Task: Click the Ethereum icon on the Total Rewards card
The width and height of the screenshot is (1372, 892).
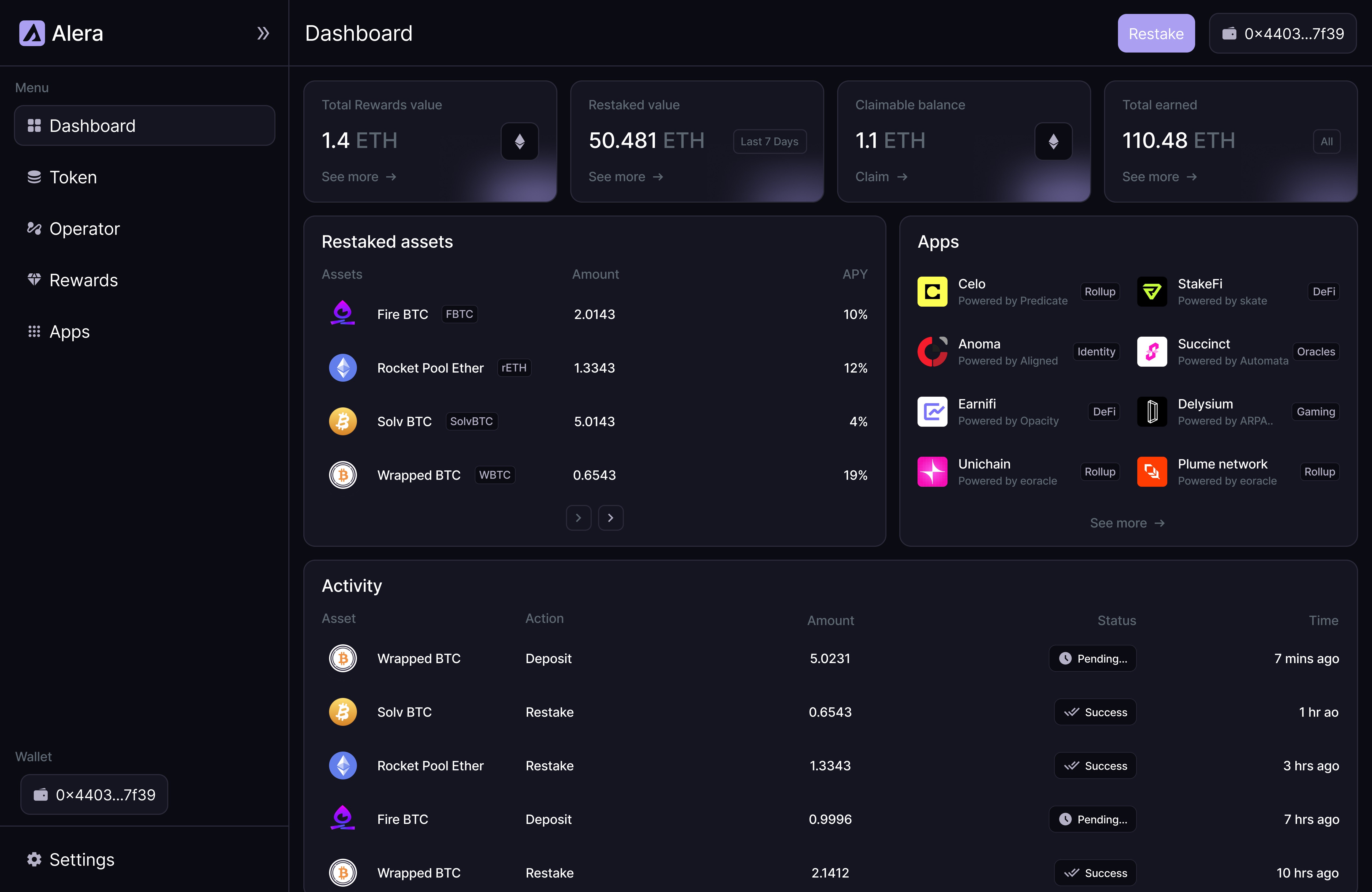Action: click(x=519, y=141)
